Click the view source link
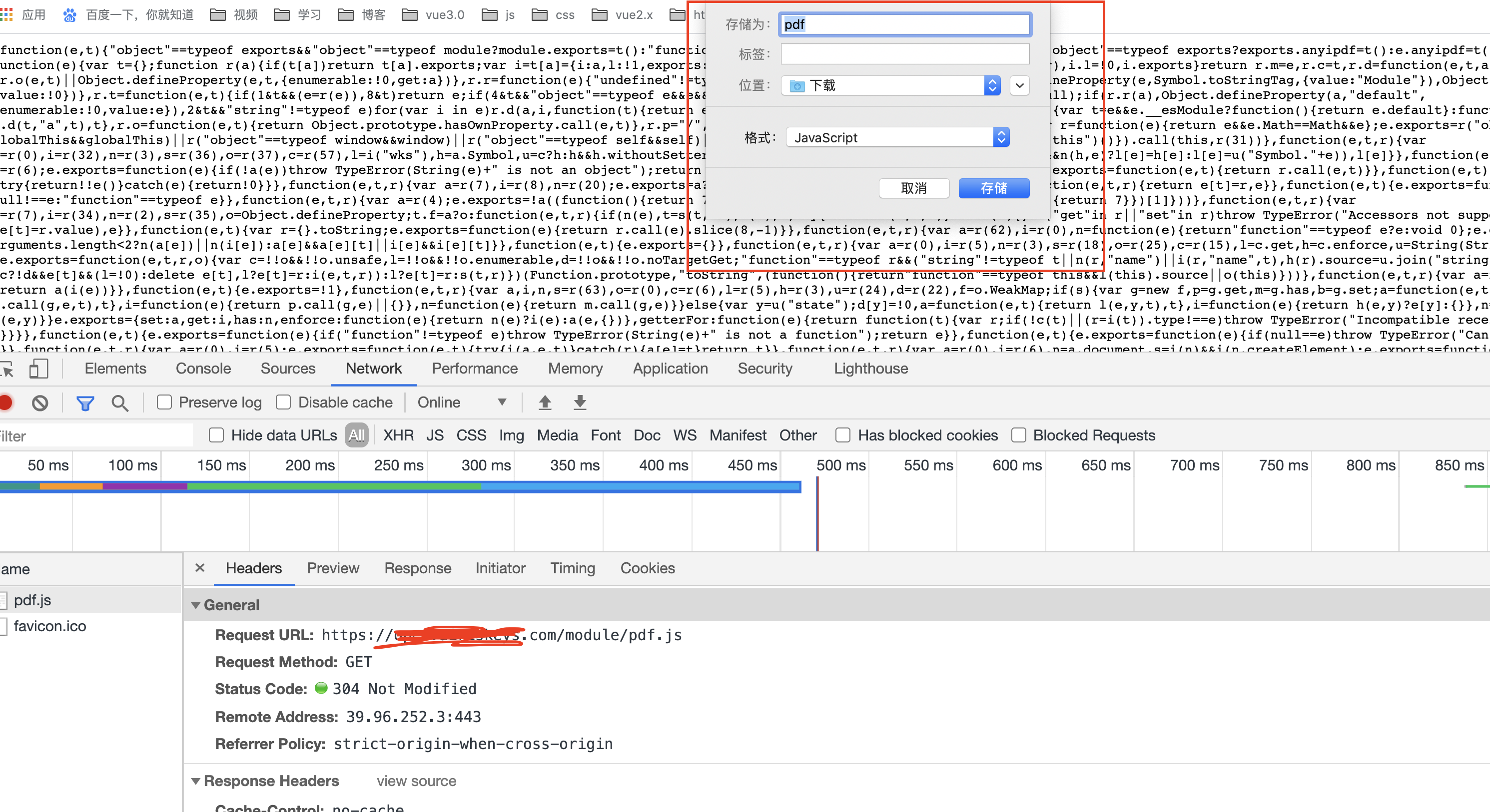 (x=416, y=781)
